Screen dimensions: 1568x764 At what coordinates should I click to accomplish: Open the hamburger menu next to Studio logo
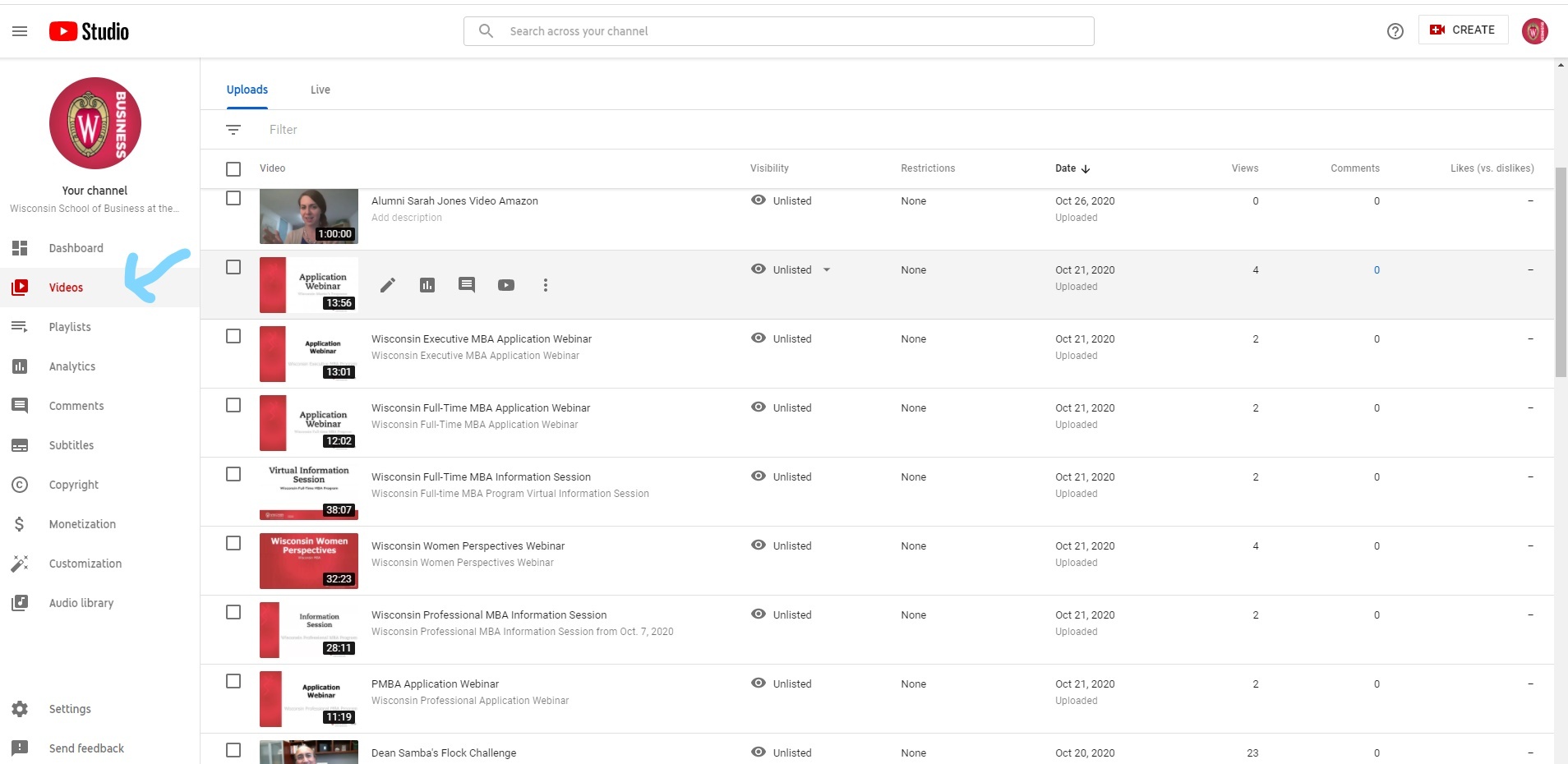coord(20,31)
